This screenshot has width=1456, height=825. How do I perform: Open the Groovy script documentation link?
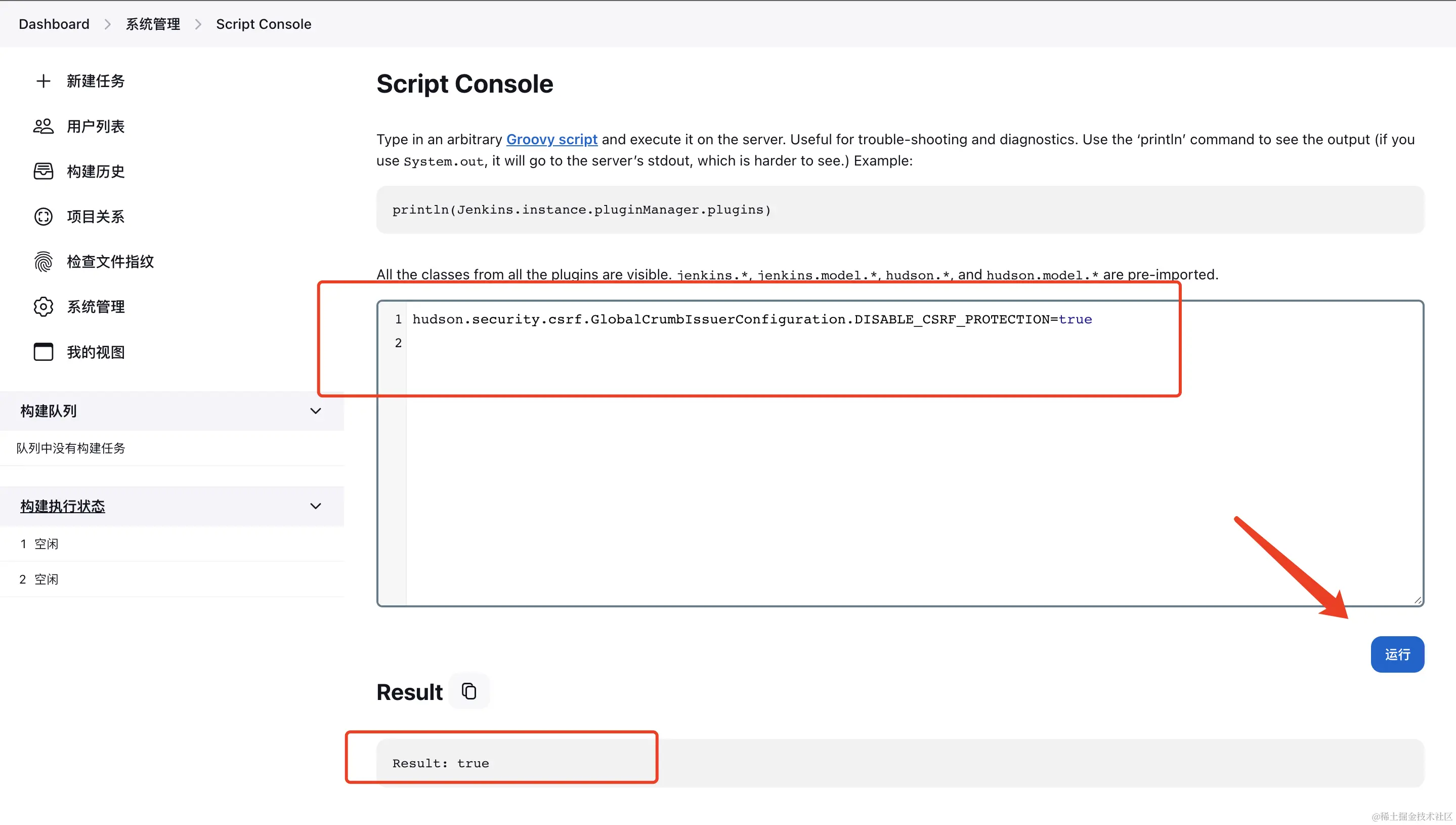(x=551, y=139)
